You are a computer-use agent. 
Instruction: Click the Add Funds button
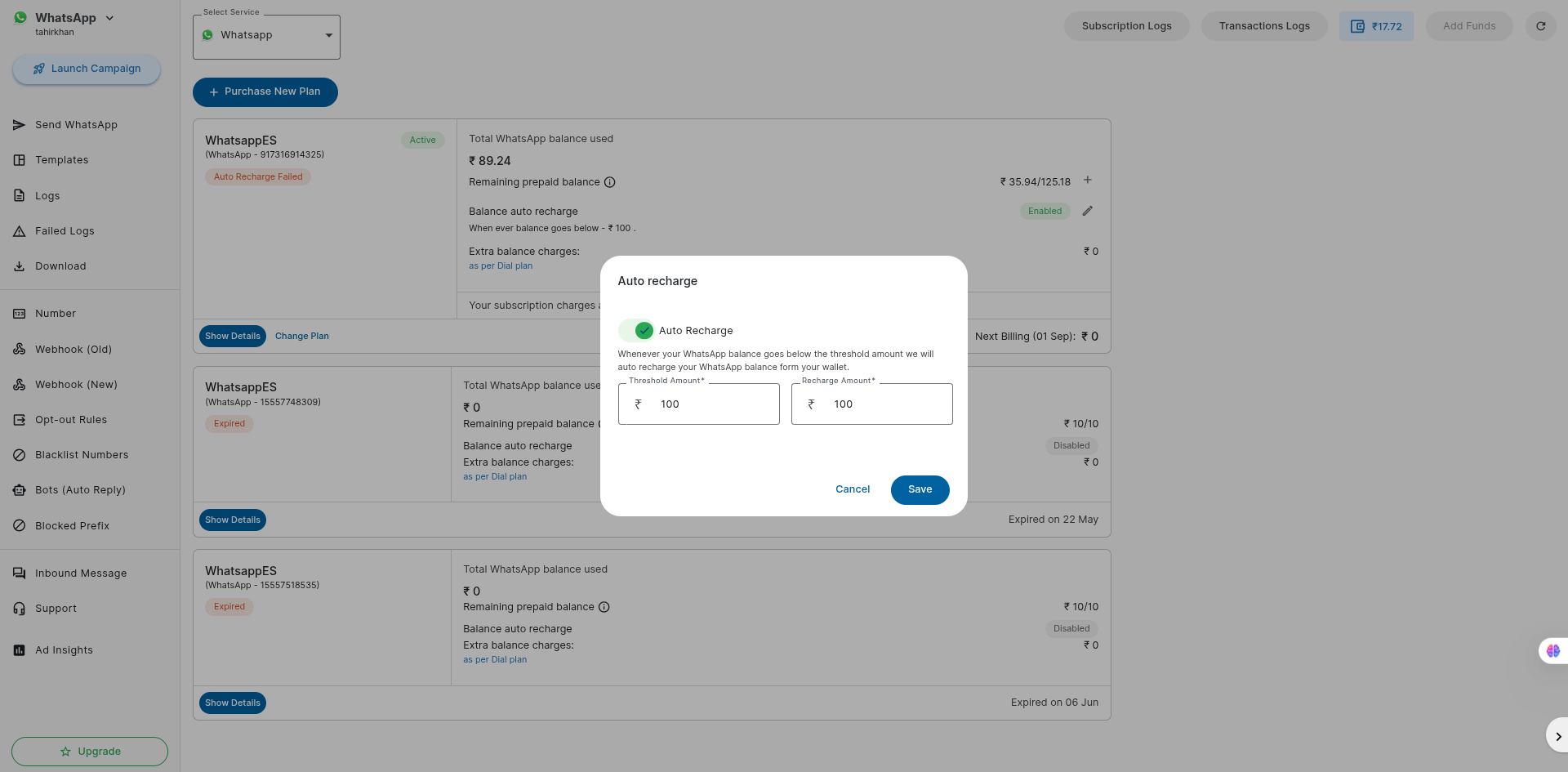1469,26
